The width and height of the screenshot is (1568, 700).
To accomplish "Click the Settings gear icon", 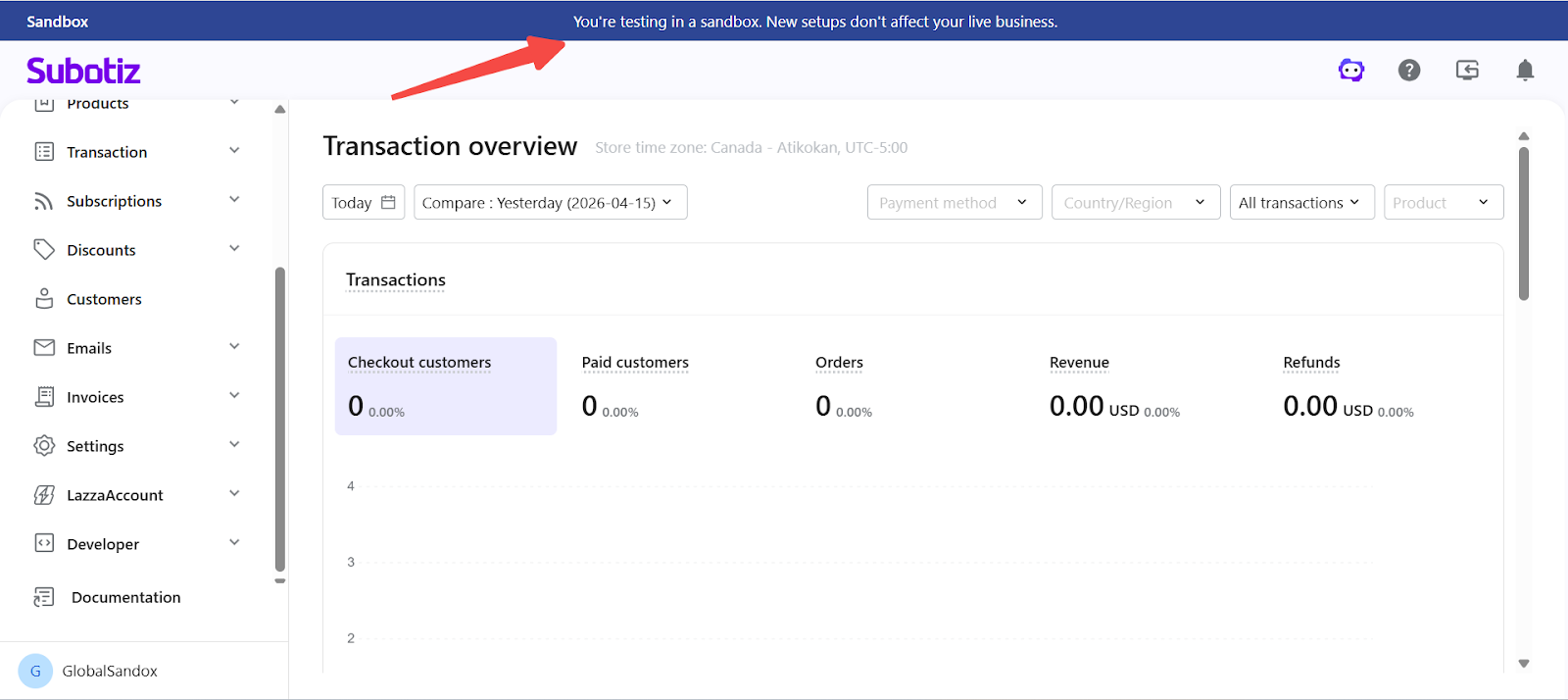I will (44, 446).
